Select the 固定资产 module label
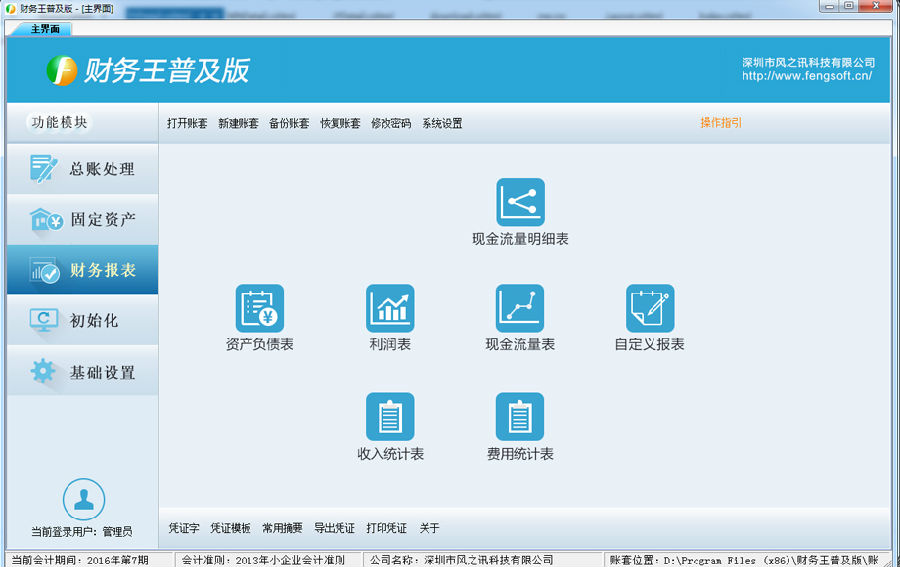The height and width of the screenshot is (567, 900). 103,219
